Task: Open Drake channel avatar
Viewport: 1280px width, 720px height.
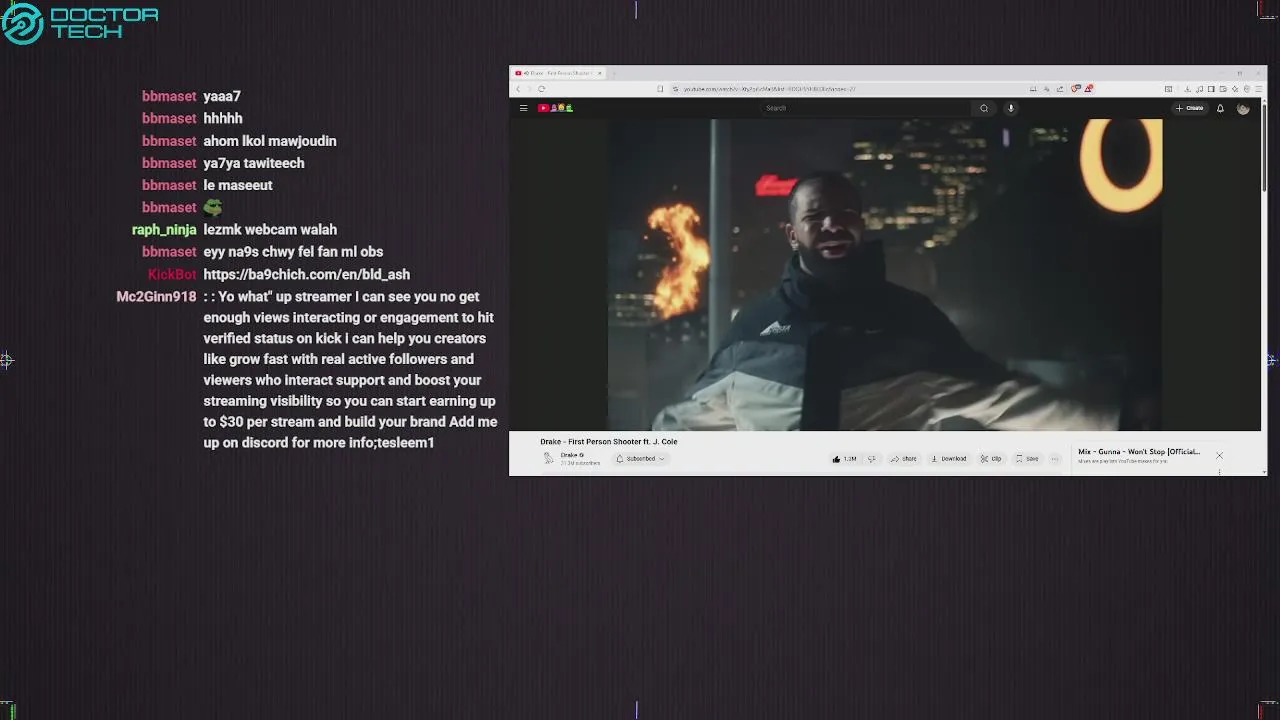Action: pyautogui.click(x=548, y=458)
